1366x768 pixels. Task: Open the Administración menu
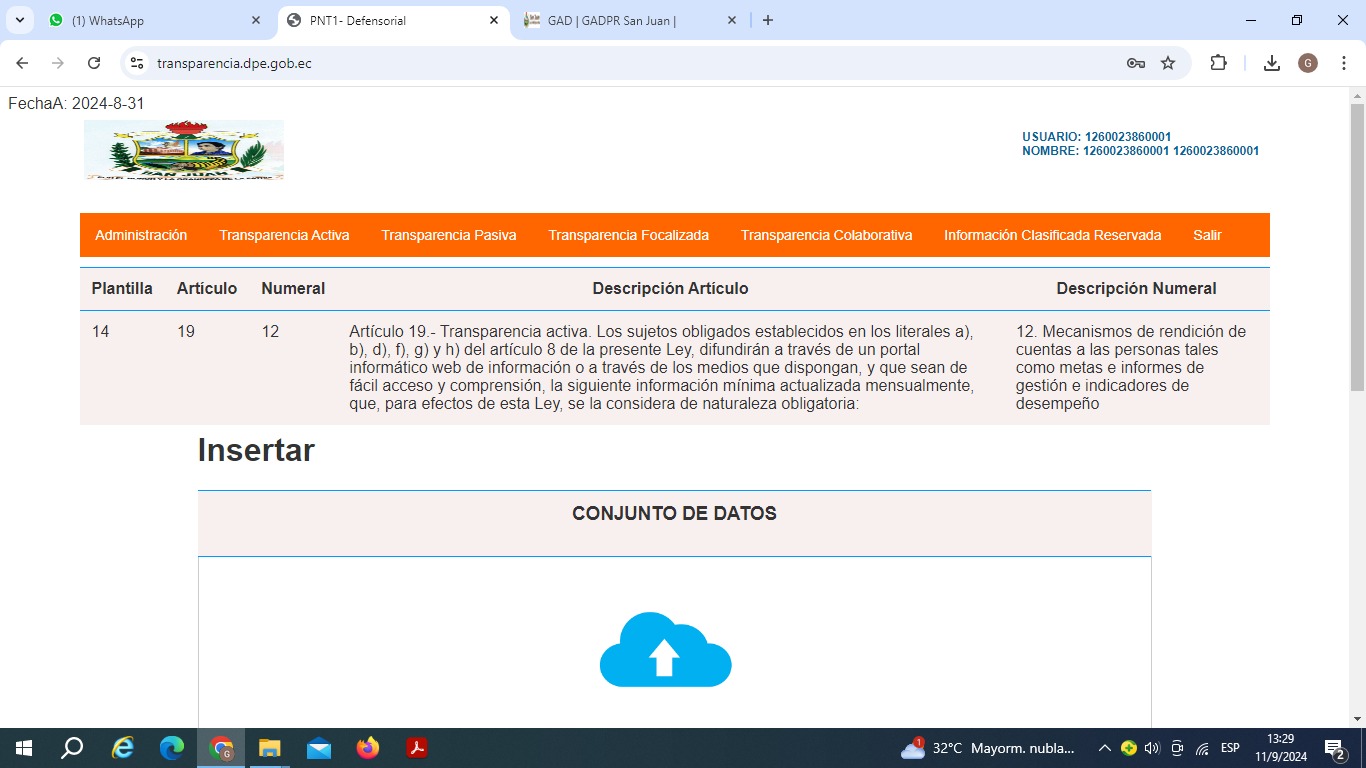(x=141, y=235)
